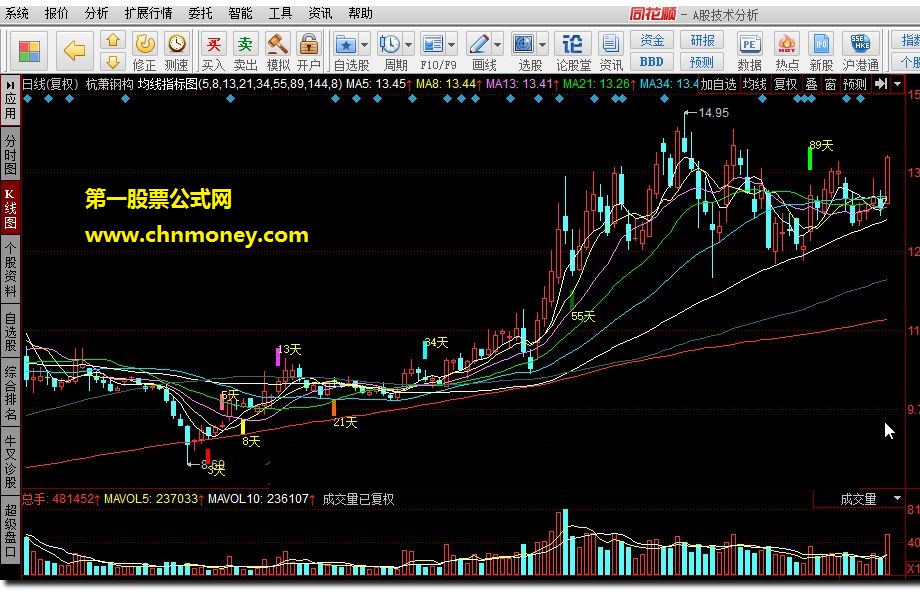Click the yellow down arrow button
Image resolution: width=920 pixels, height=591 pixels.
[113, 61]
